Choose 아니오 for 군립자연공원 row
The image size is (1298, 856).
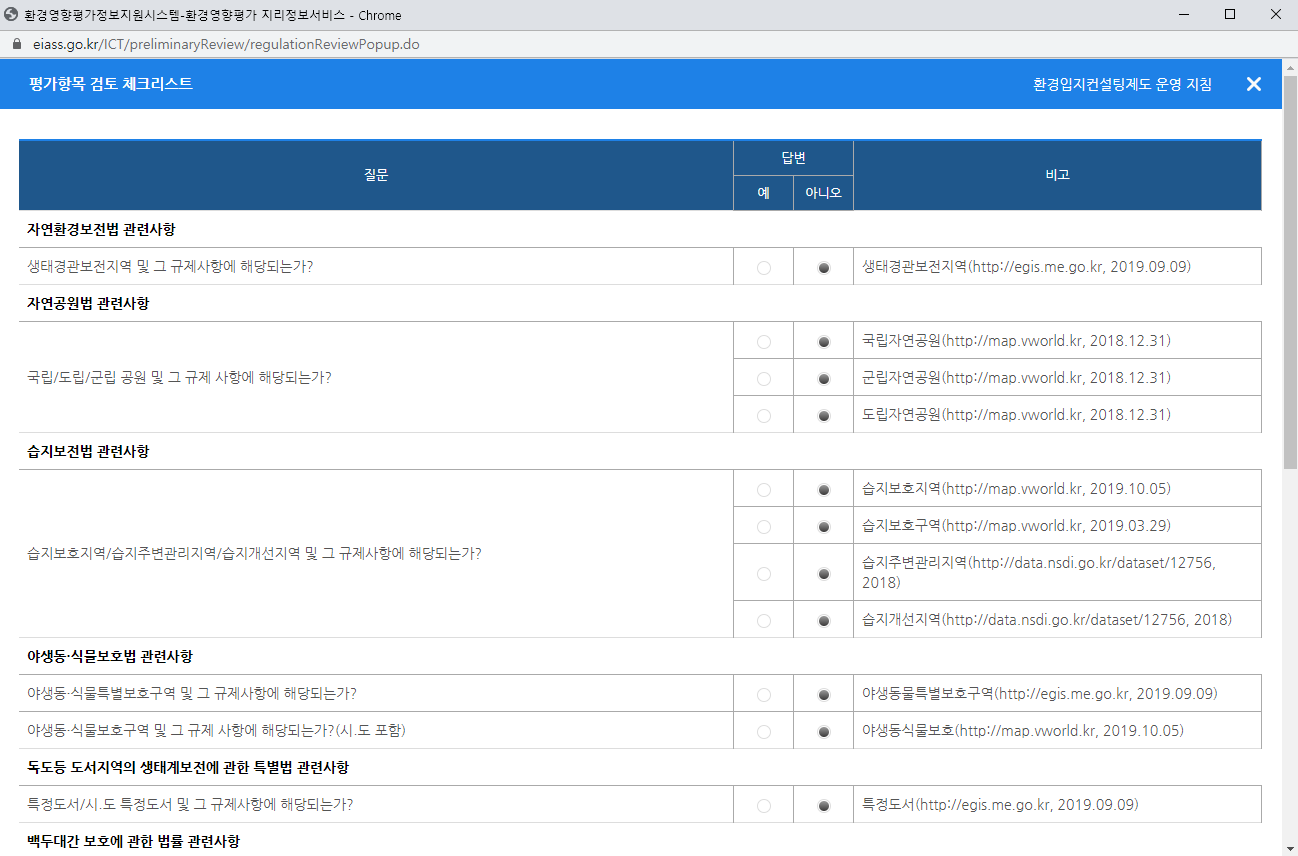point(823,379)
